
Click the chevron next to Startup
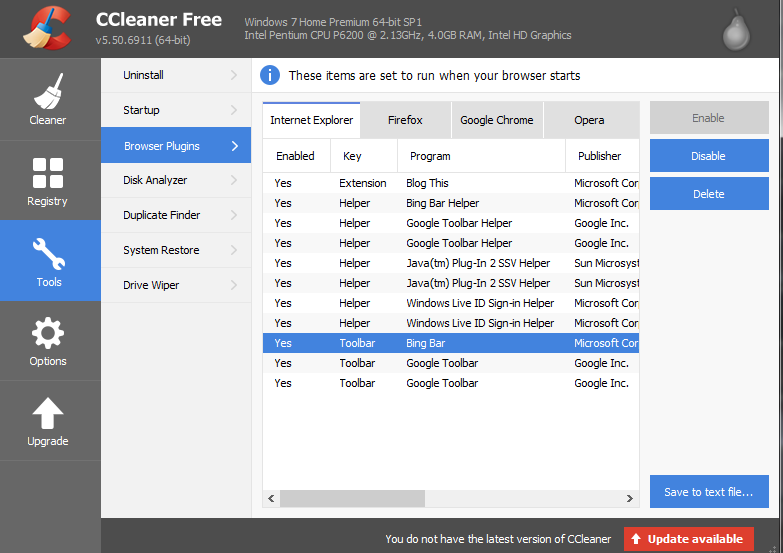(234, 110)
